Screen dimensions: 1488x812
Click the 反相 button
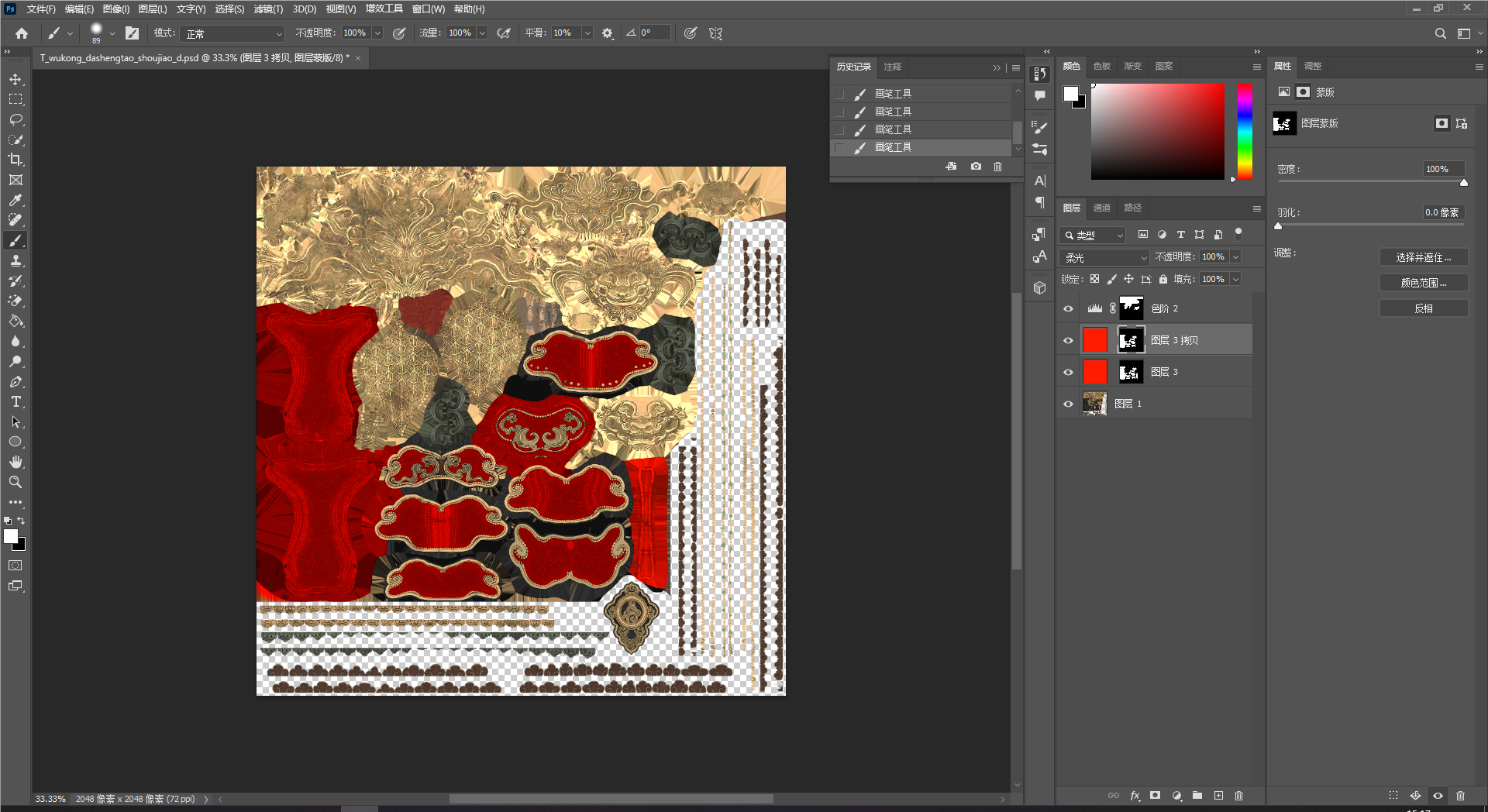(x=1423, y=308)
